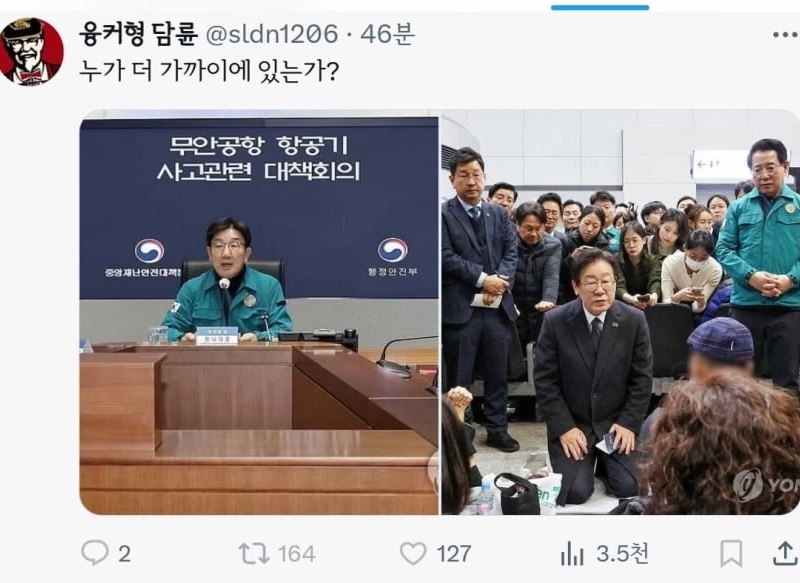Viewport: 800px width, 583px height.
Task: Click the retweet count 164
Action: tap(297, 554)
